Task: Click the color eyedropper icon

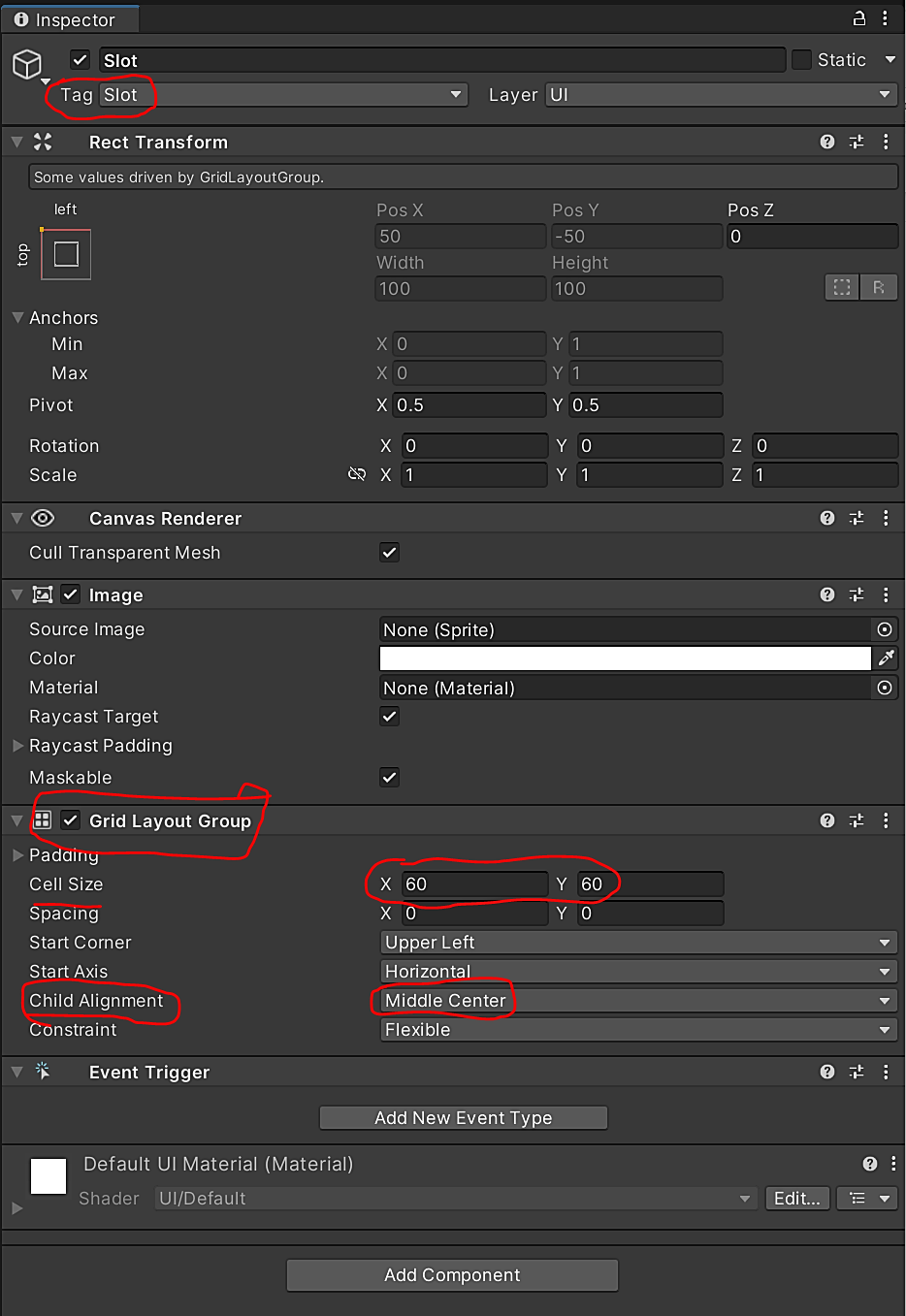Action: 886,658
